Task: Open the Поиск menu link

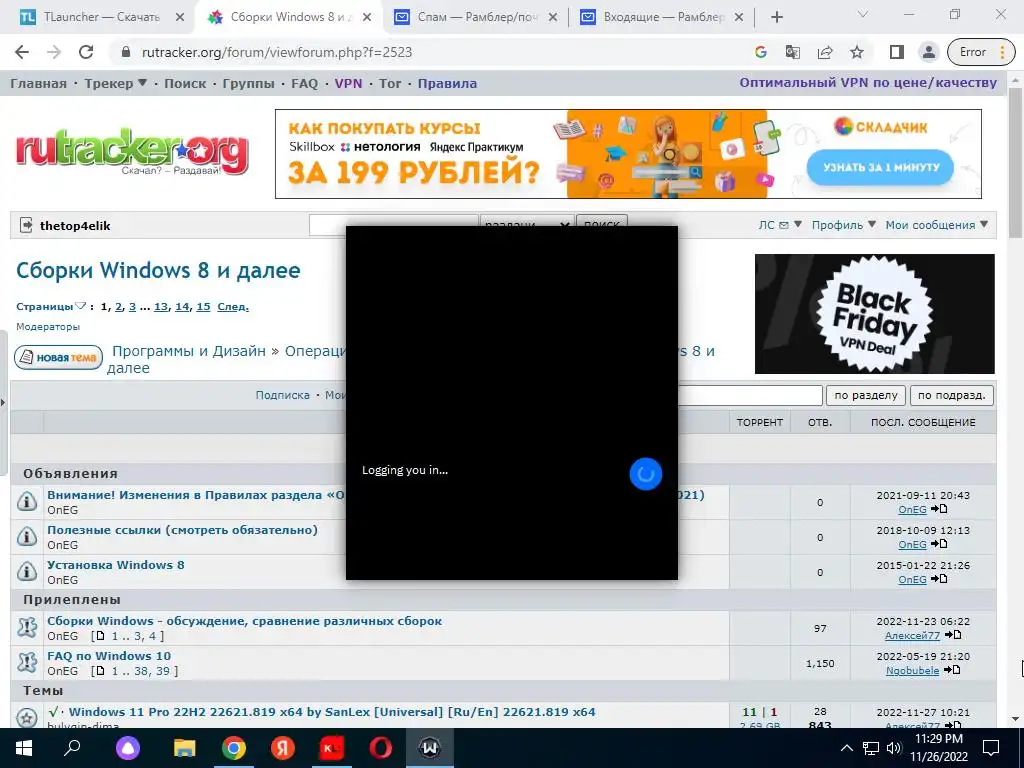Action: point(185,84)
